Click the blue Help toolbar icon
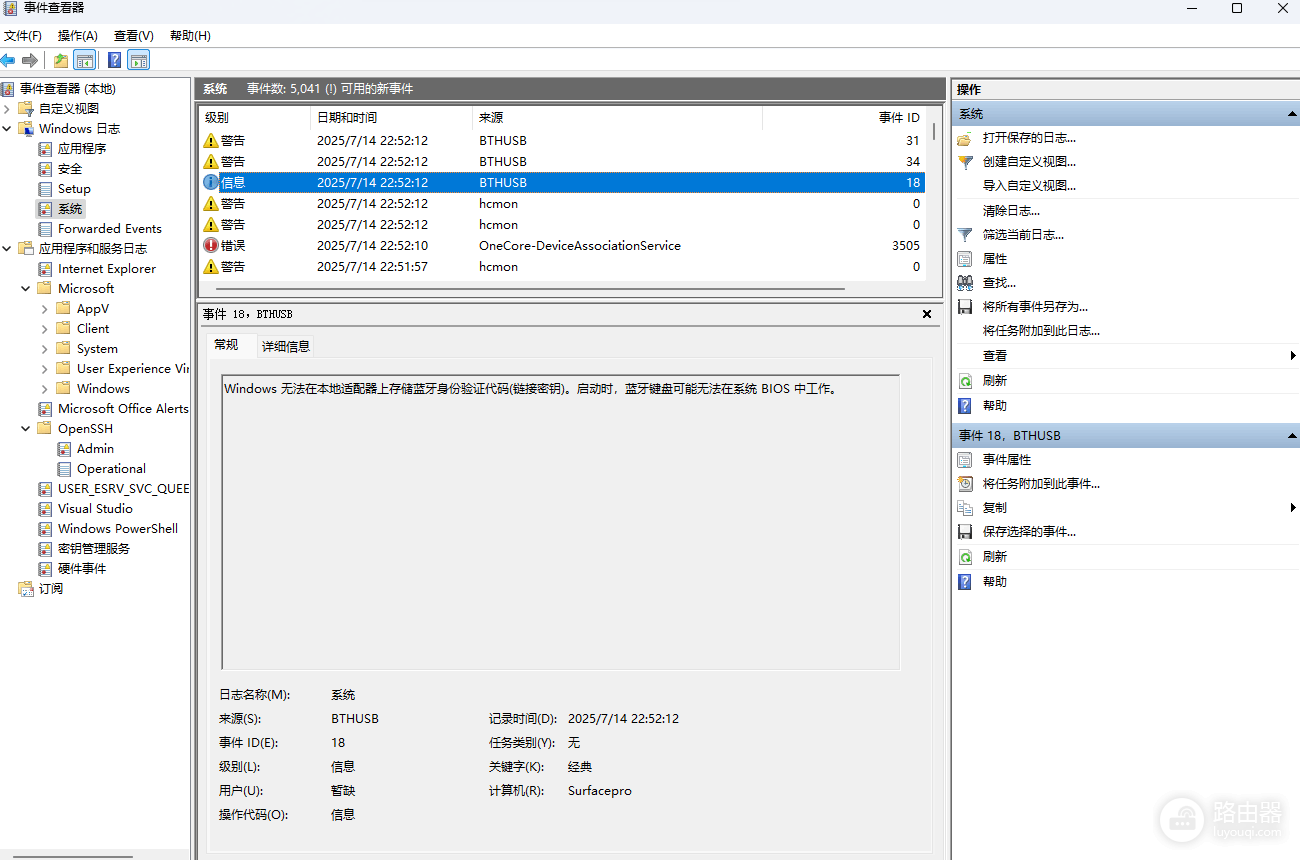 point(115,60)
